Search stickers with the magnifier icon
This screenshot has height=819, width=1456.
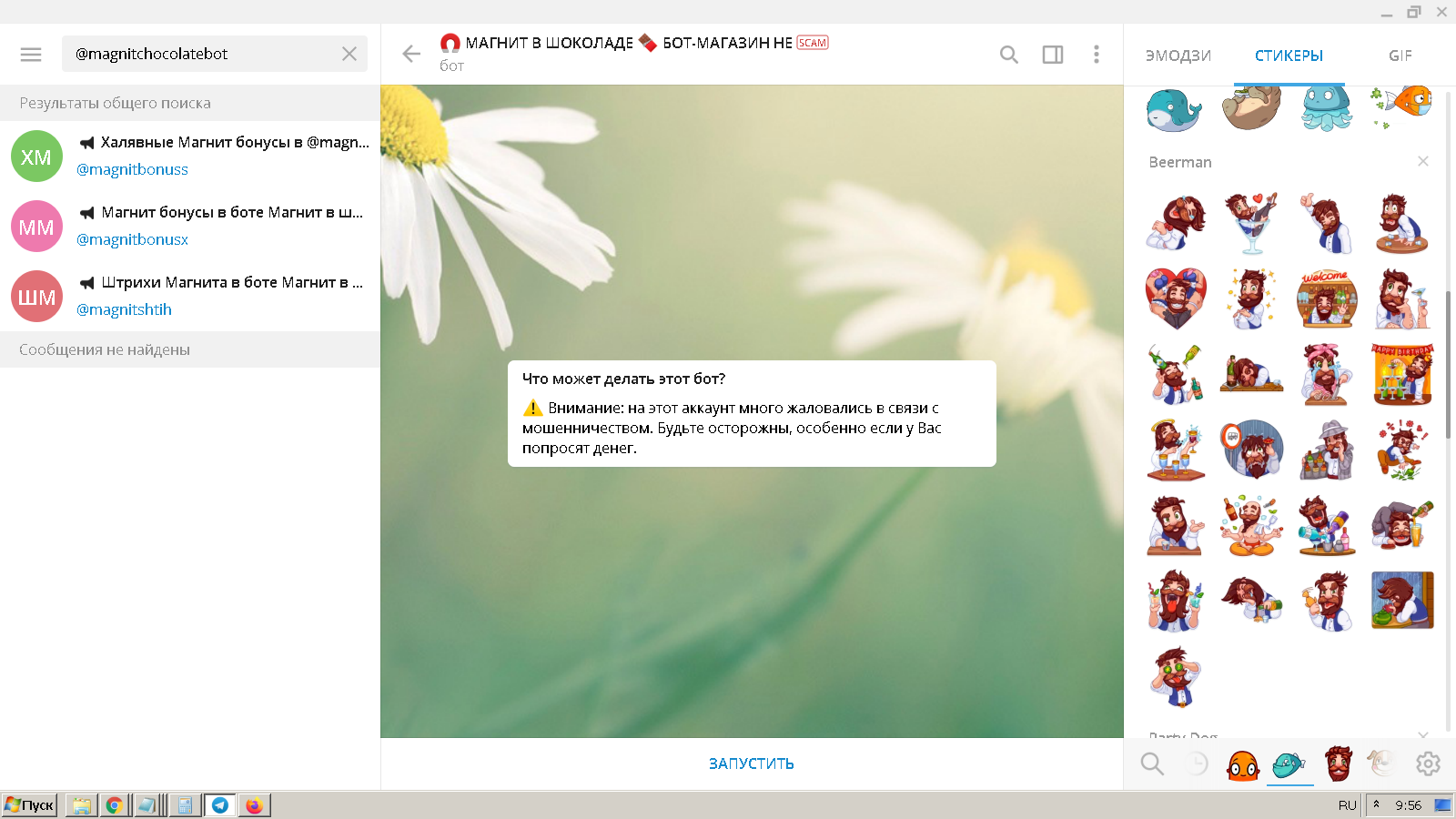point(1152,763)
